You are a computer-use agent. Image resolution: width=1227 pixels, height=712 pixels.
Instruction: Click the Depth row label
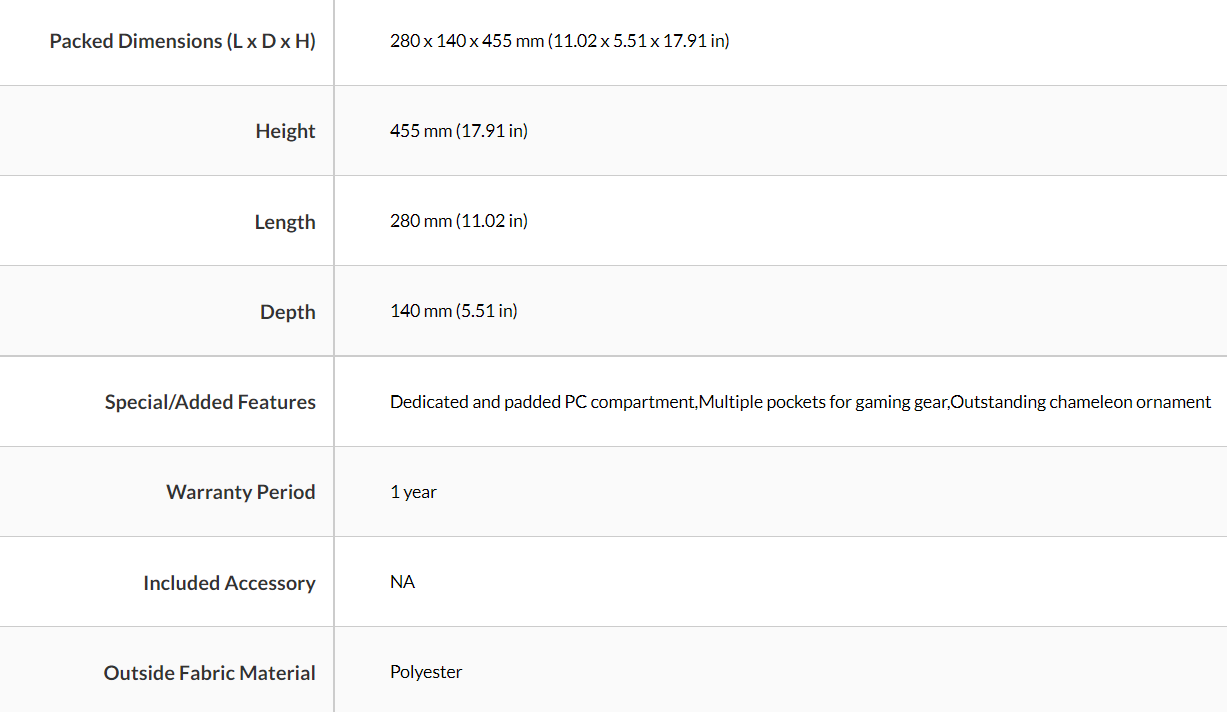pos(287,312)
